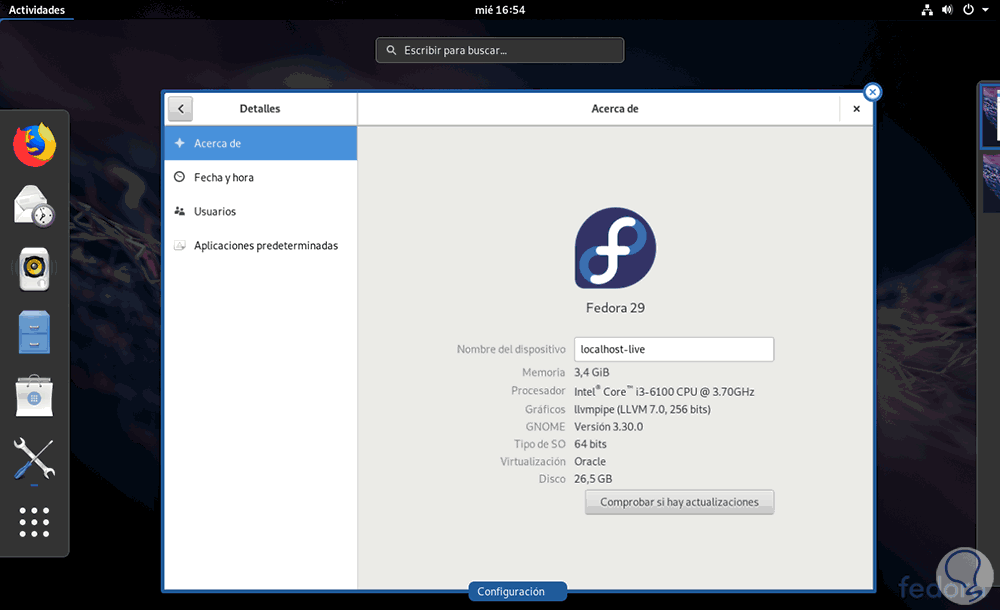Viewport: 1000px width, 610px height.
Task: Open Files cabinet icon in dock
Action: 34,332
